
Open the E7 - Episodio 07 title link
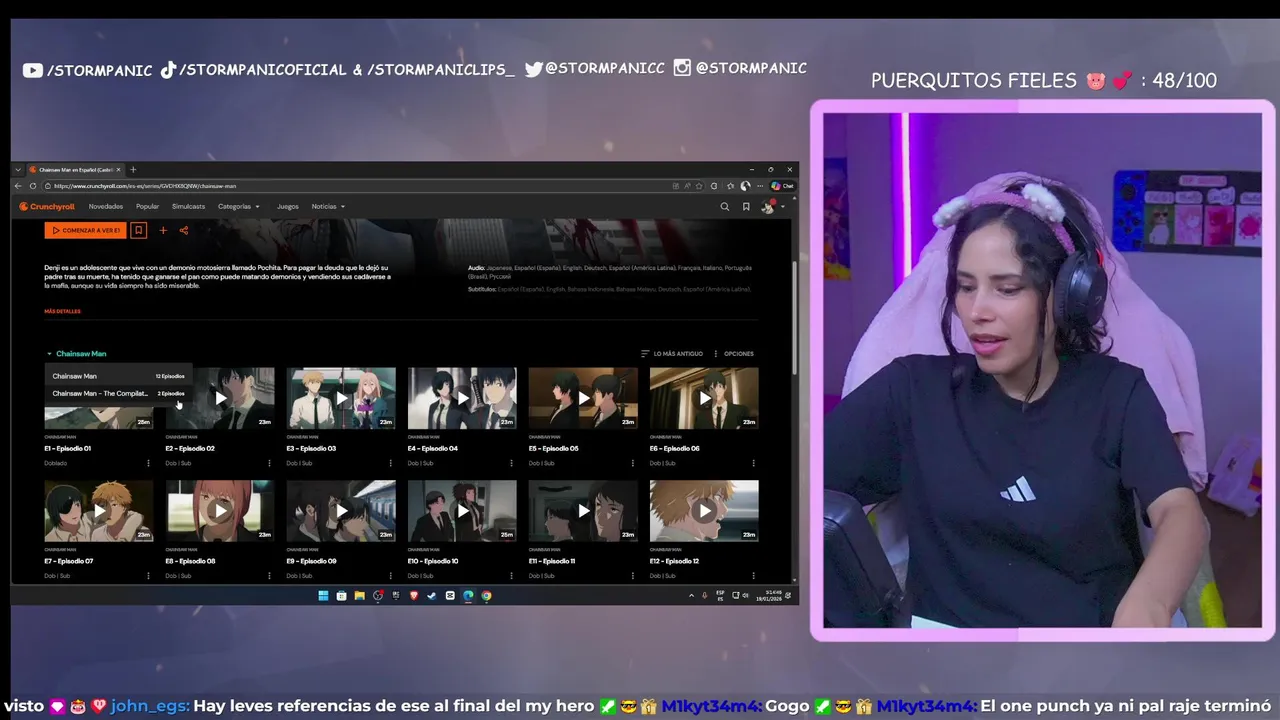(x=69, y=561)
